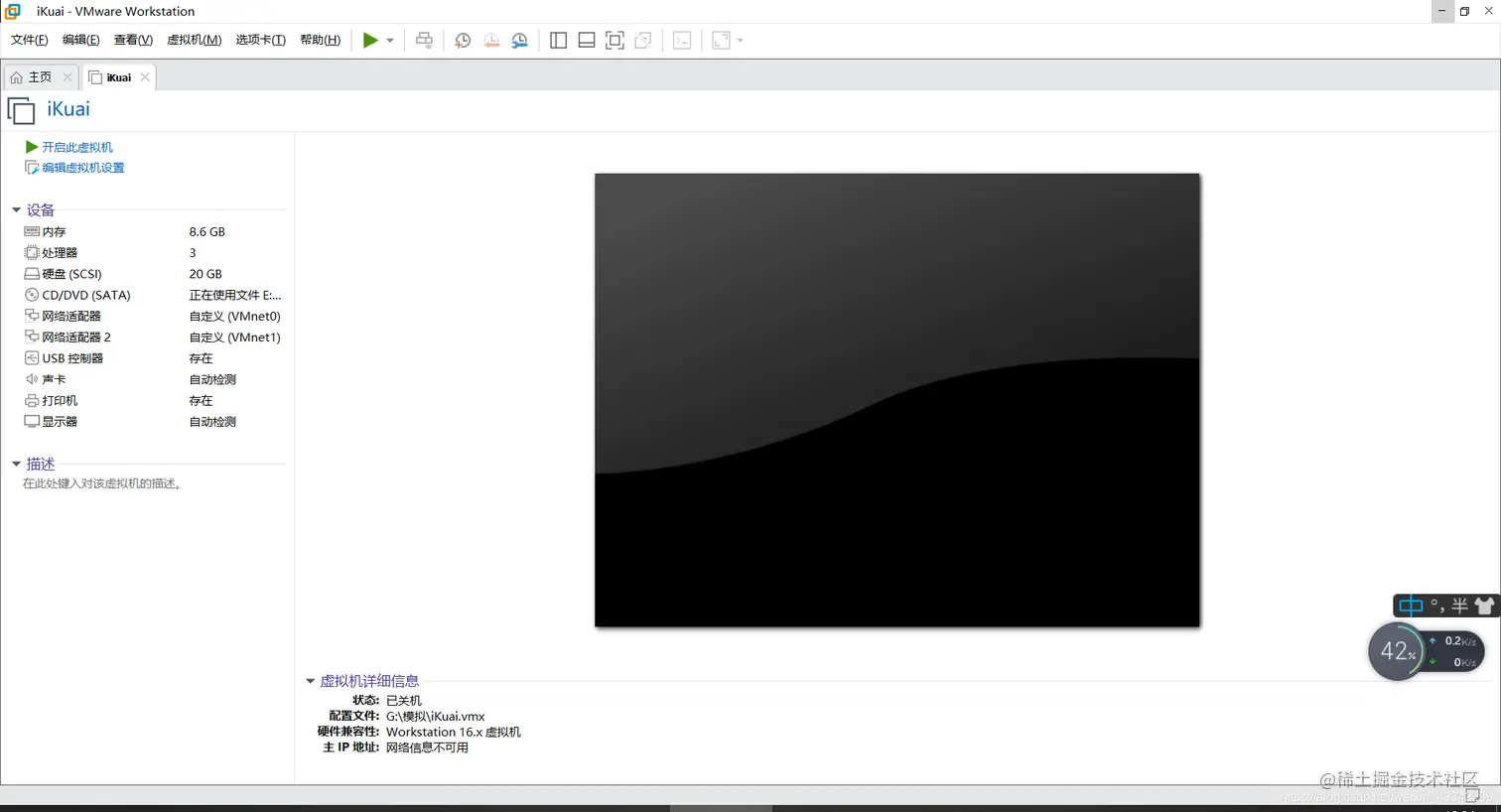The image size is (1501, 812).
Task: Click the 42% floating monitor ball
Action: coord(1397,651)
